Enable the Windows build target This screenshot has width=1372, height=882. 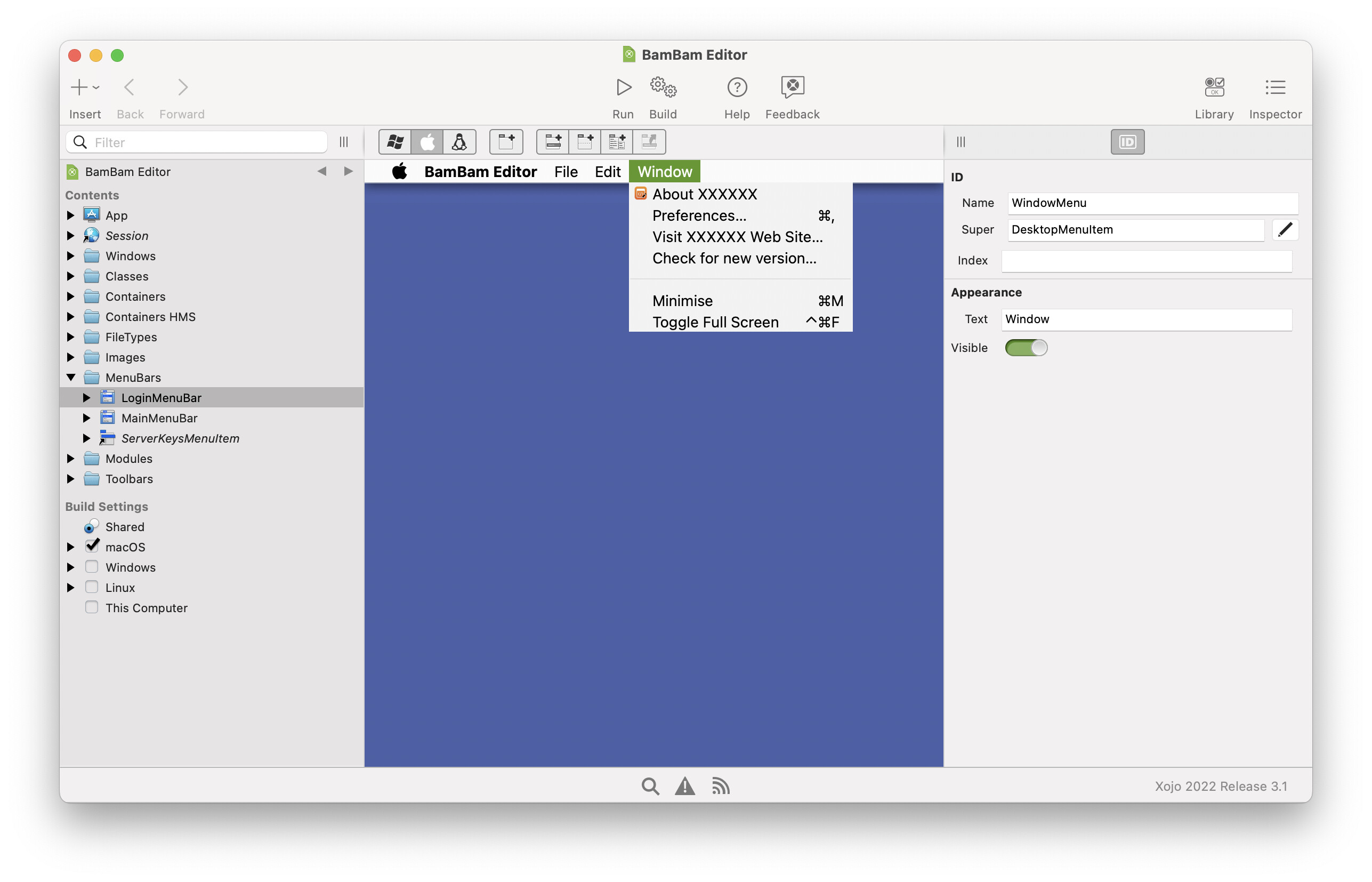[92, 566]
